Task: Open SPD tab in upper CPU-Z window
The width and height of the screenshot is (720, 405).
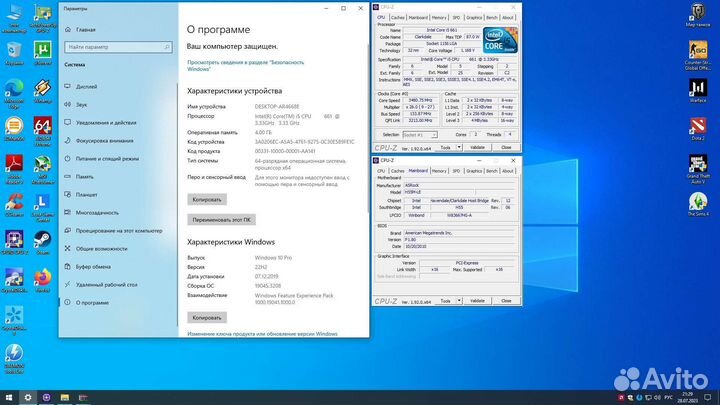Action: coord(456,17)
